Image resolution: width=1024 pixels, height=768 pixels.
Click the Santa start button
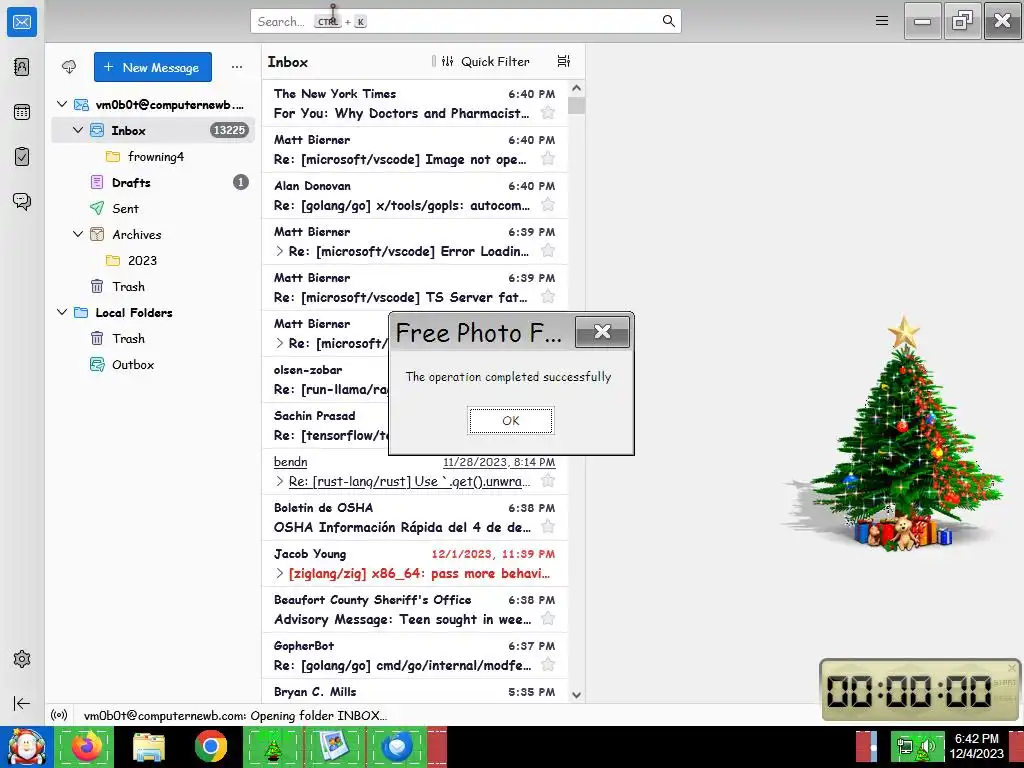[x=26, y=747]
